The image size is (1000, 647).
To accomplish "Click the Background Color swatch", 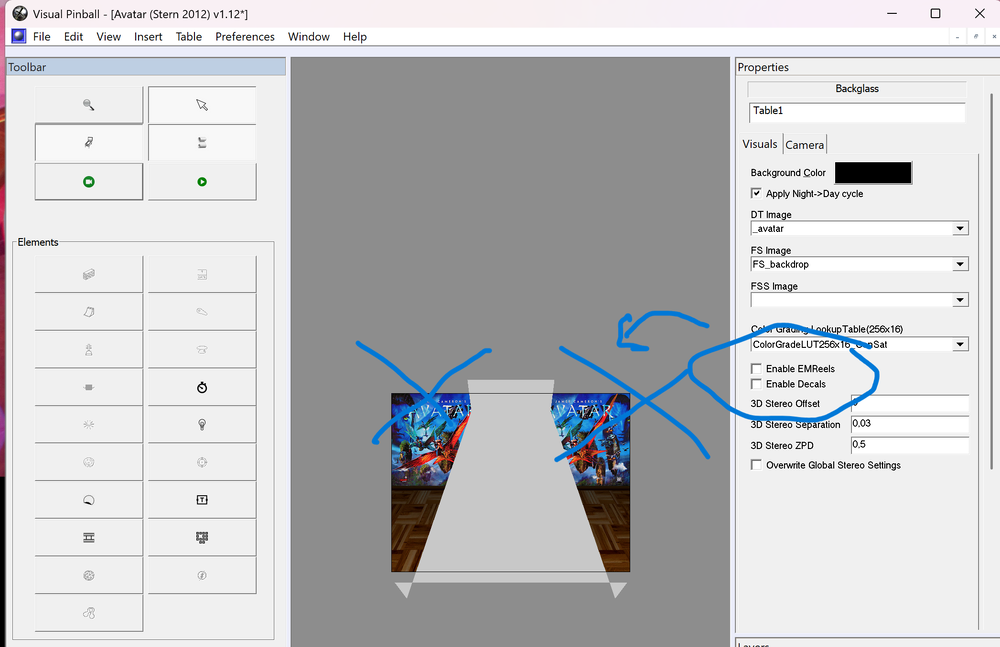I will tap(873, 173).
